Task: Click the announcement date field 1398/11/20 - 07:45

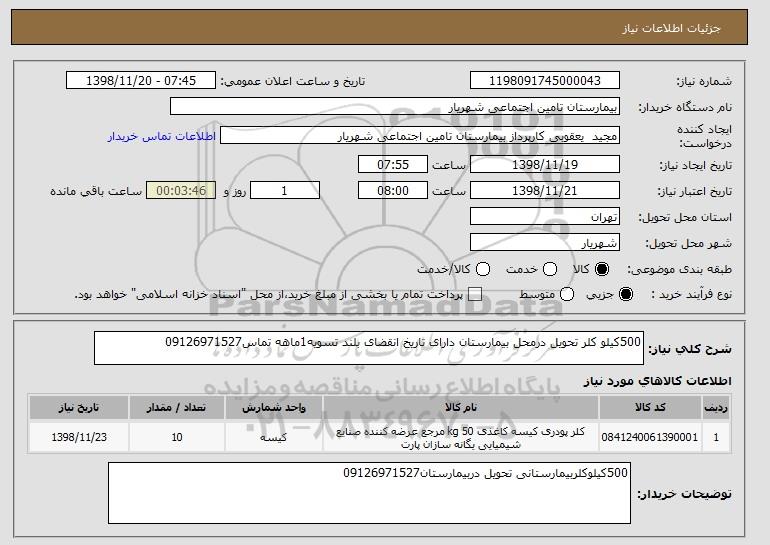Action: coord(141,81)
